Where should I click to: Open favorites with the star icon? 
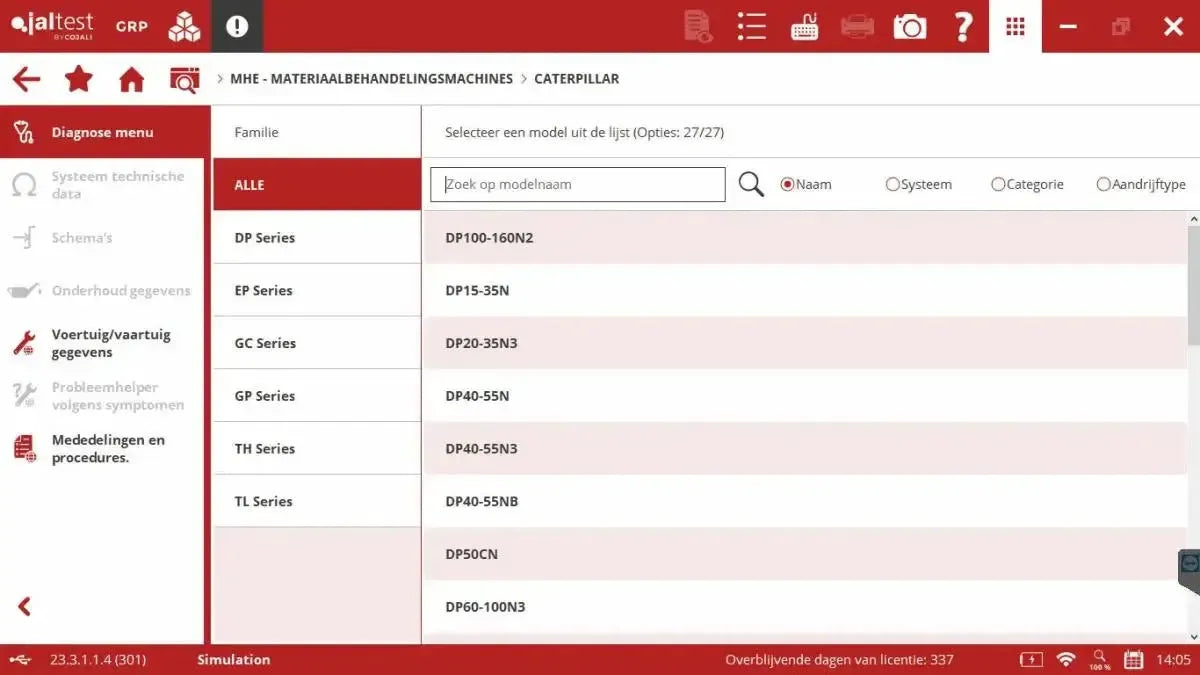click(79, 78)
